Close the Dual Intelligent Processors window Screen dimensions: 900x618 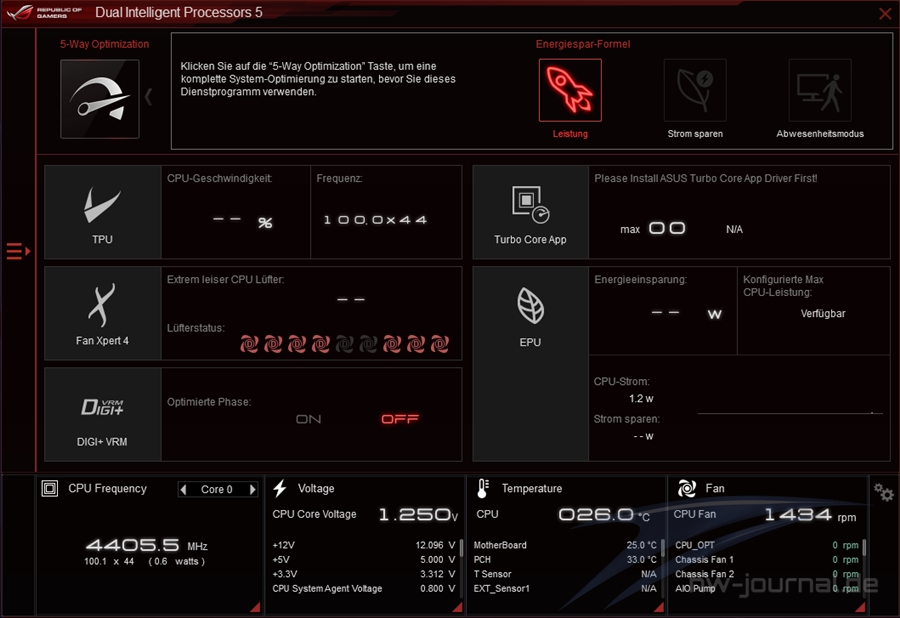click(x=885, y=13)
